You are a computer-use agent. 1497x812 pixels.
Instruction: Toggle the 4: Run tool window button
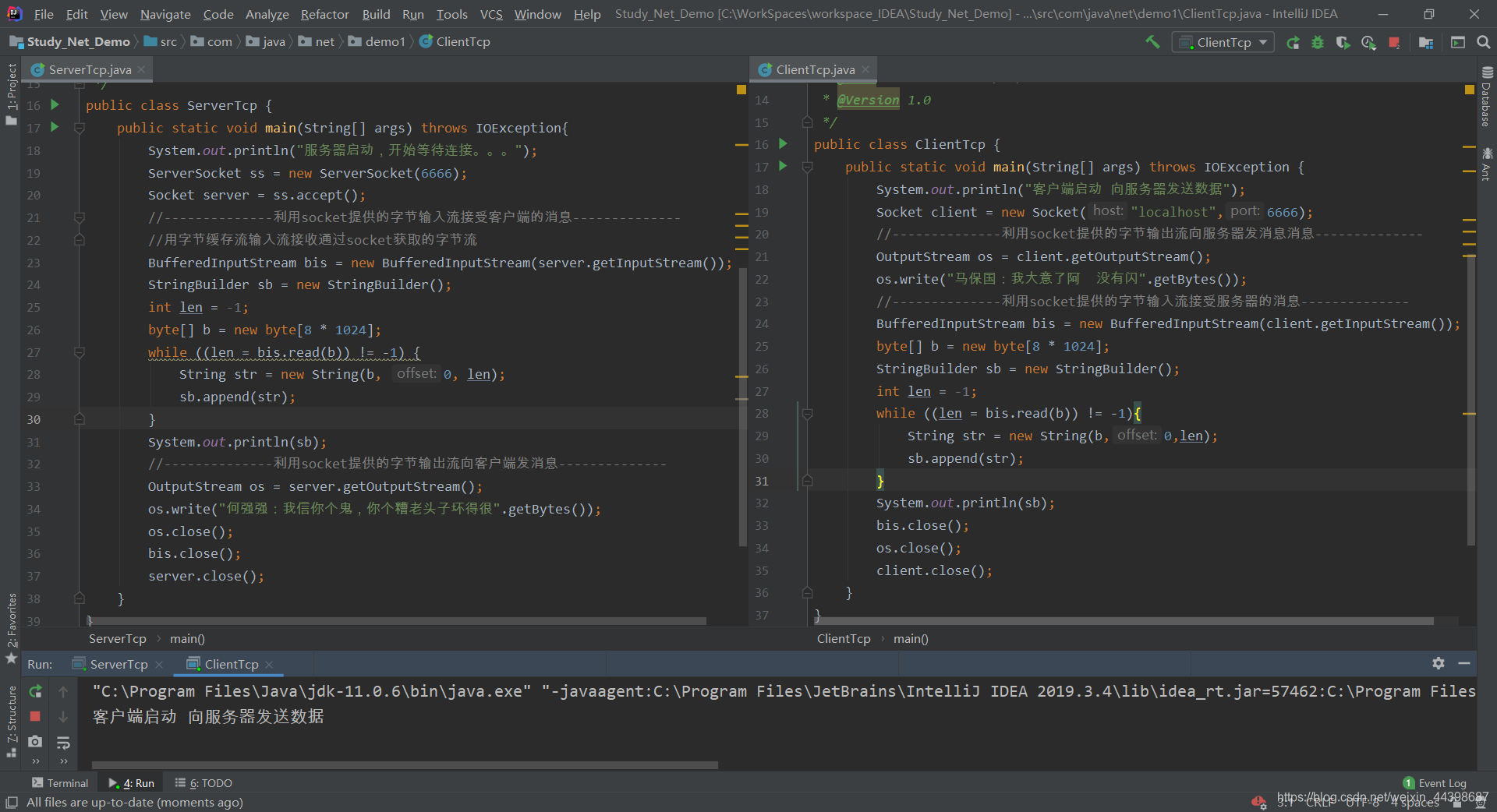(132, 783)
